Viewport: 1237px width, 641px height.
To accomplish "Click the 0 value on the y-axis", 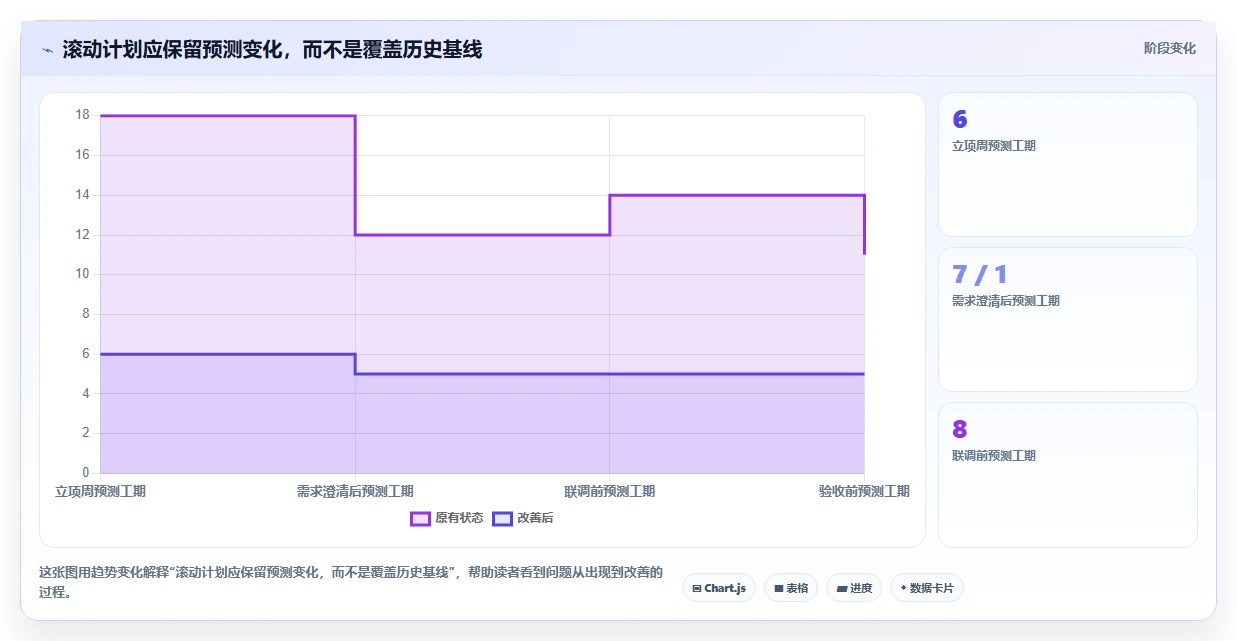I will point(86,473).
